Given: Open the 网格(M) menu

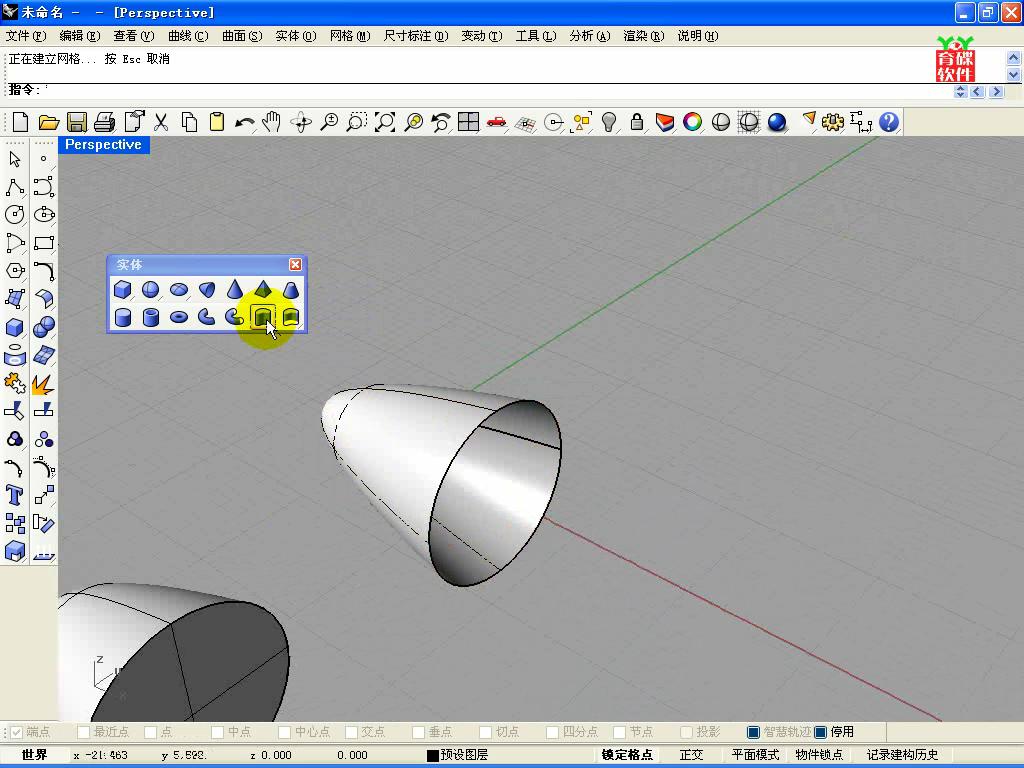Looking at the screenshot, I should click(350, 36).
